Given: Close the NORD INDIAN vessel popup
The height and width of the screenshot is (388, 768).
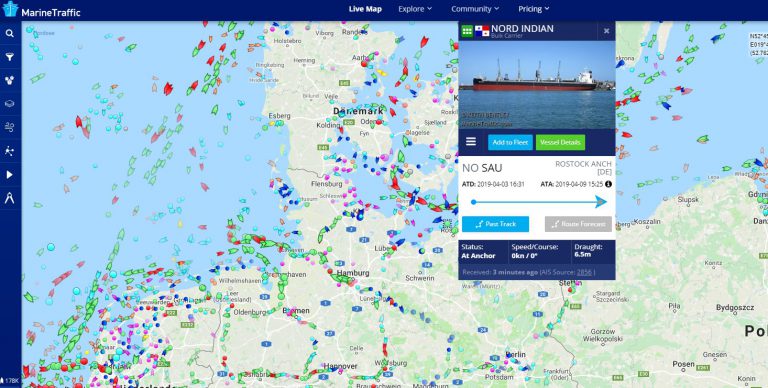Looking at the screenshot, I should tap(606, 31).
